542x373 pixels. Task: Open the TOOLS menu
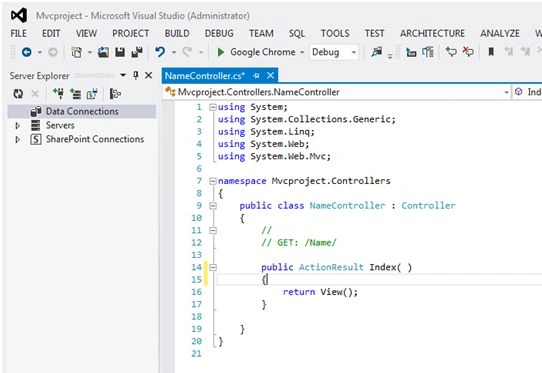335,33
